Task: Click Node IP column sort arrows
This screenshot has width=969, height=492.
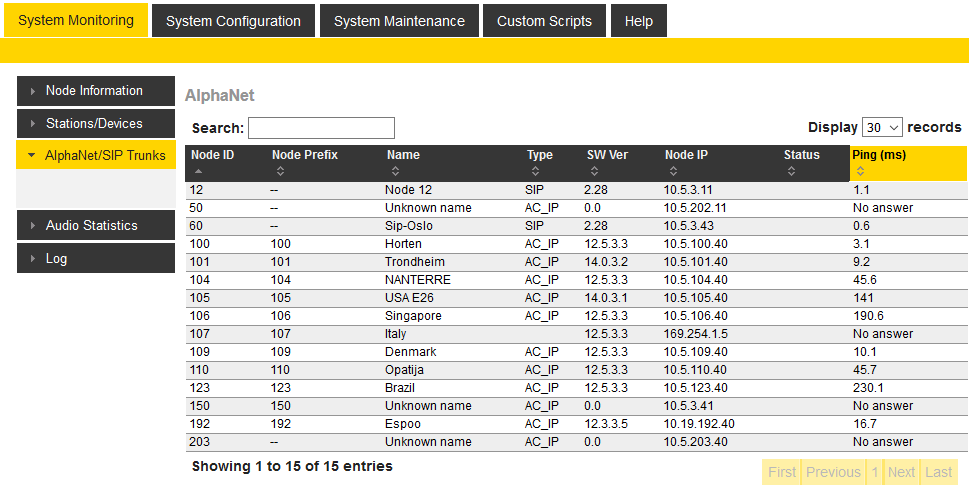Action: pyautogui.click(x=672, y=172)
